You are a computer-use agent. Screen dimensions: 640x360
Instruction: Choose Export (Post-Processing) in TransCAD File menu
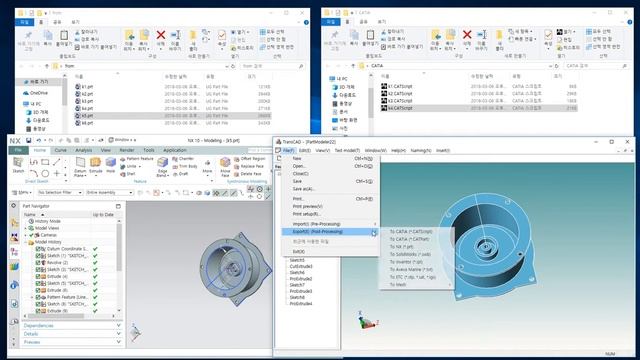tap(330, 231)
